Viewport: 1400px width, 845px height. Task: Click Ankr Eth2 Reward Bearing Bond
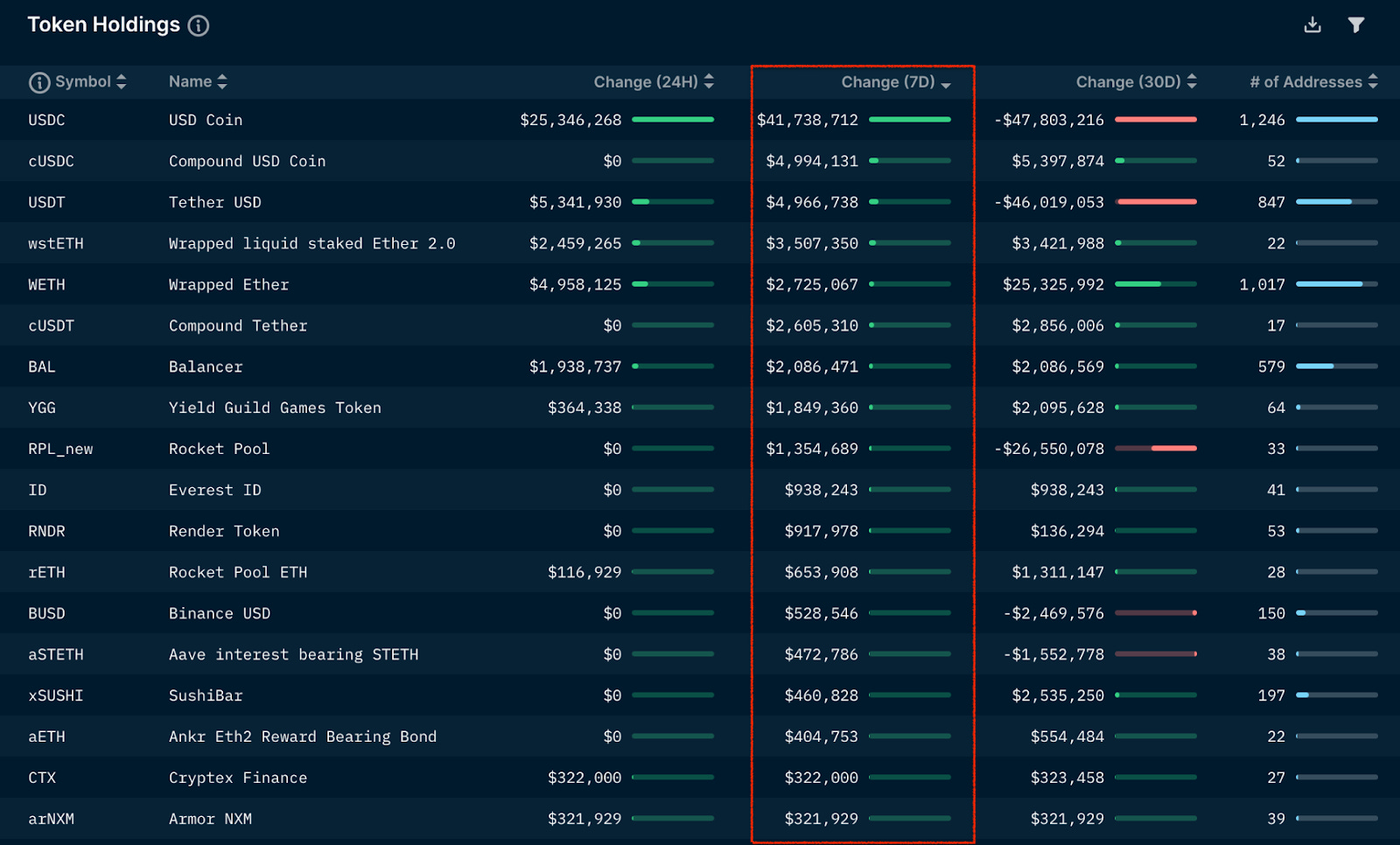point(303,737)
